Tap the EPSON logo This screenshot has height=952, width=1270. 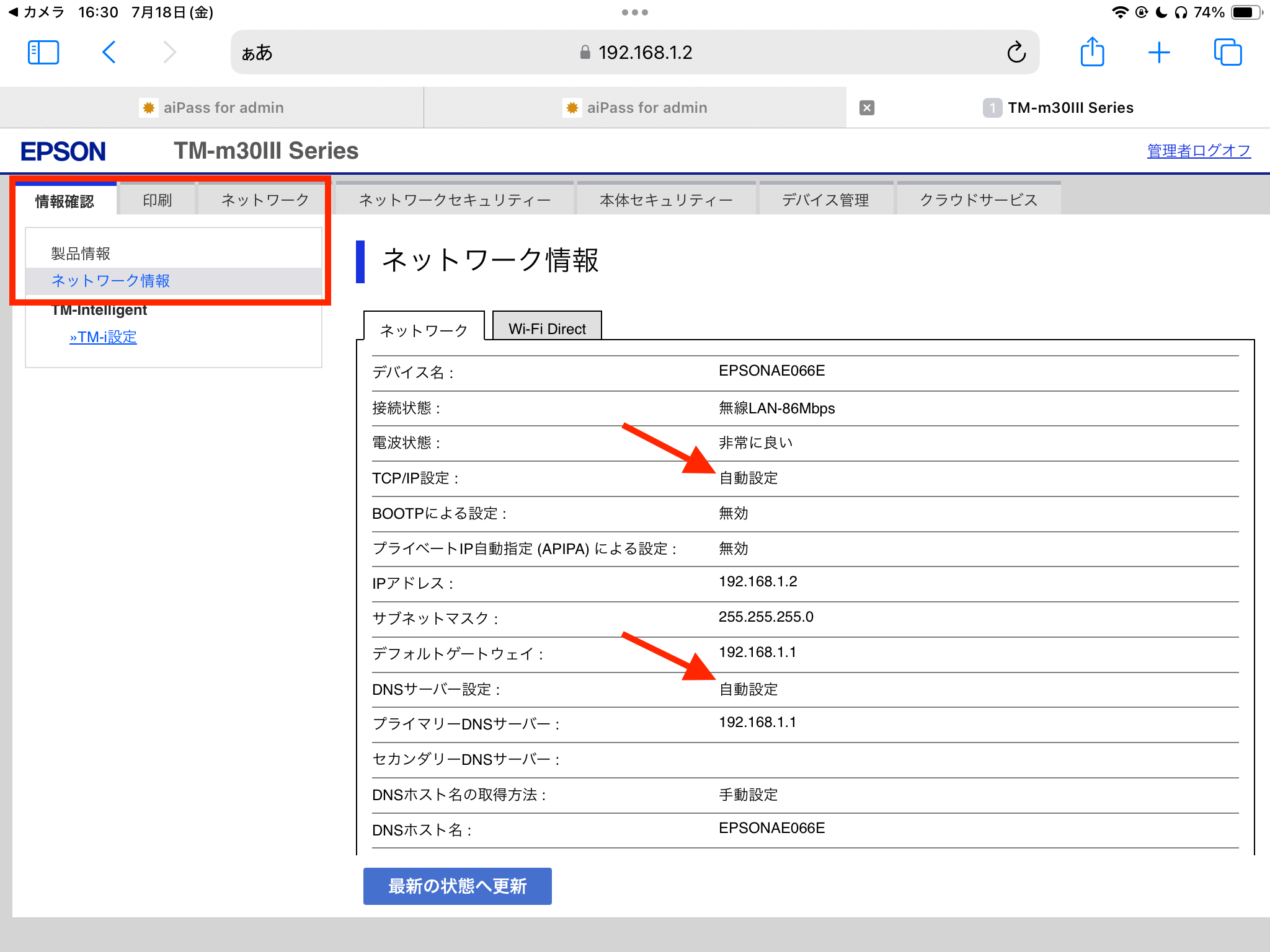(63, 151)
